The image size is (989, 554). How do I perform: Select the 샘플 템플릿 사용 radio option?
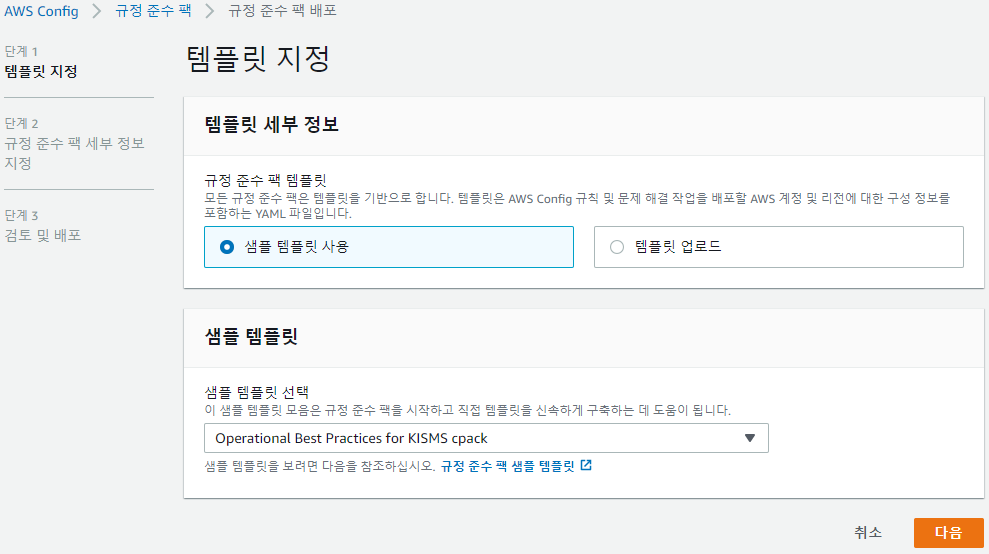(x=389, y=247)
